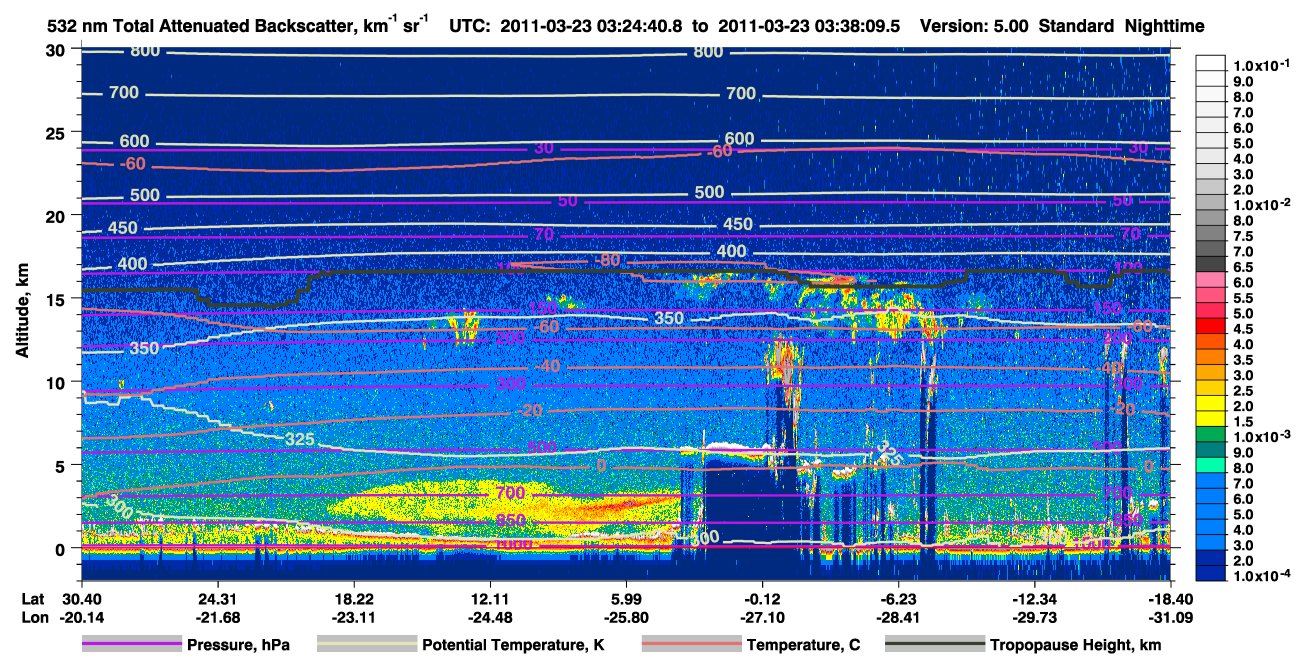Click the altitude axis tick '15'
This screenshot has height=667, width=1300.
58,299
